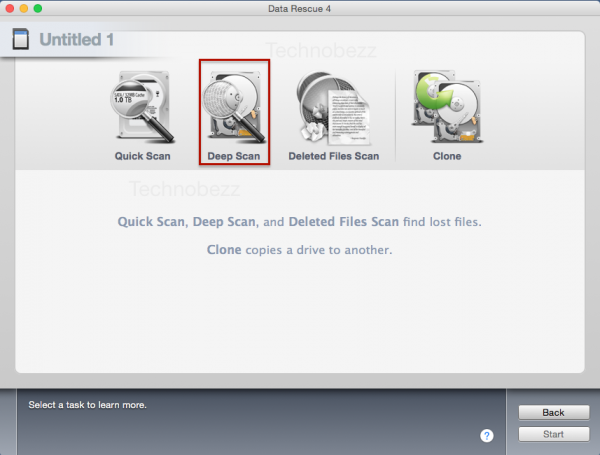Close the Data Rescue 4 window
The image size is (600, 455).
10,8
